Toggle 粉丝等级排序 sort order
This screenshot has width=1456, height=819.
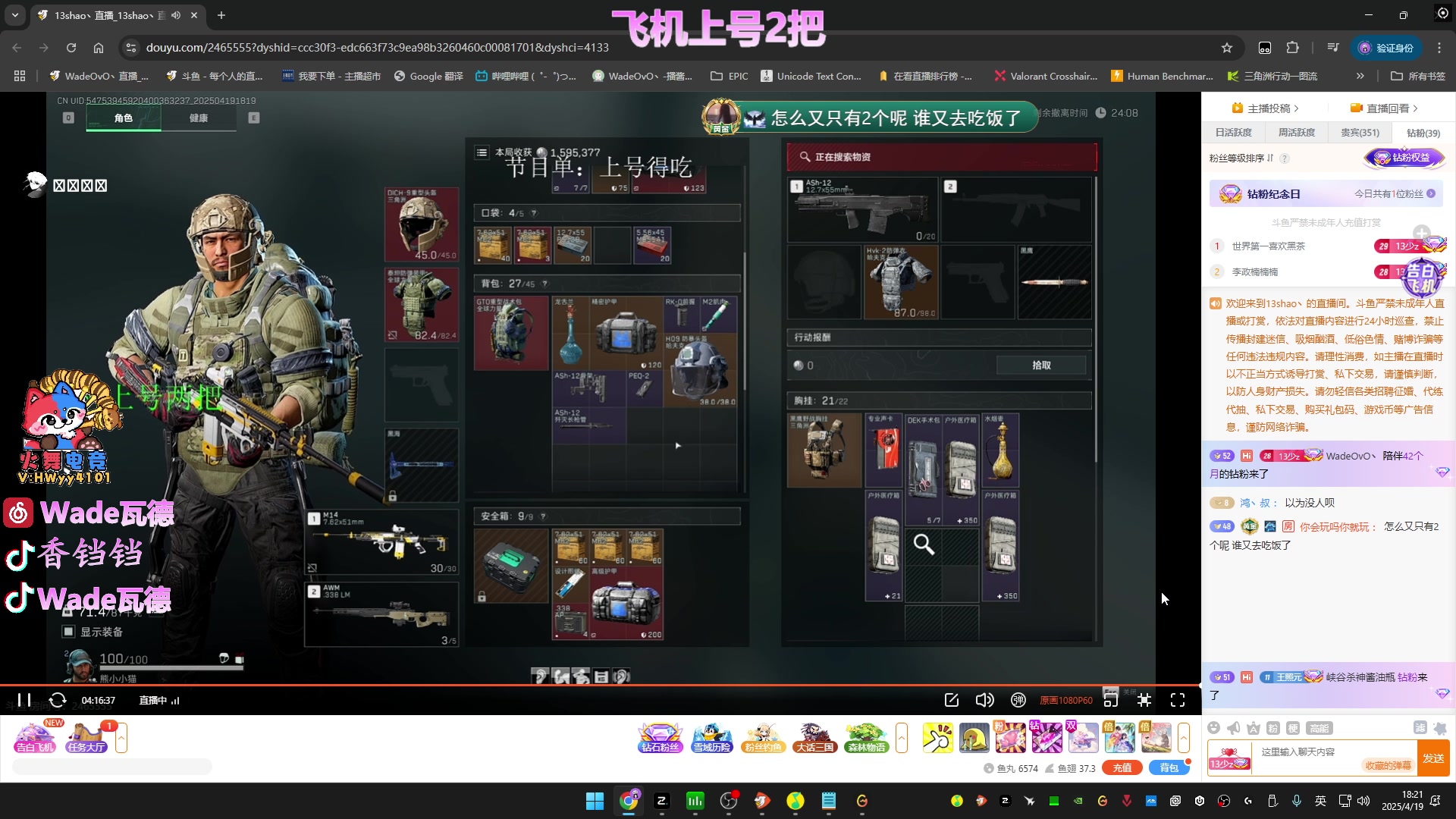(x=1241, y=158)
